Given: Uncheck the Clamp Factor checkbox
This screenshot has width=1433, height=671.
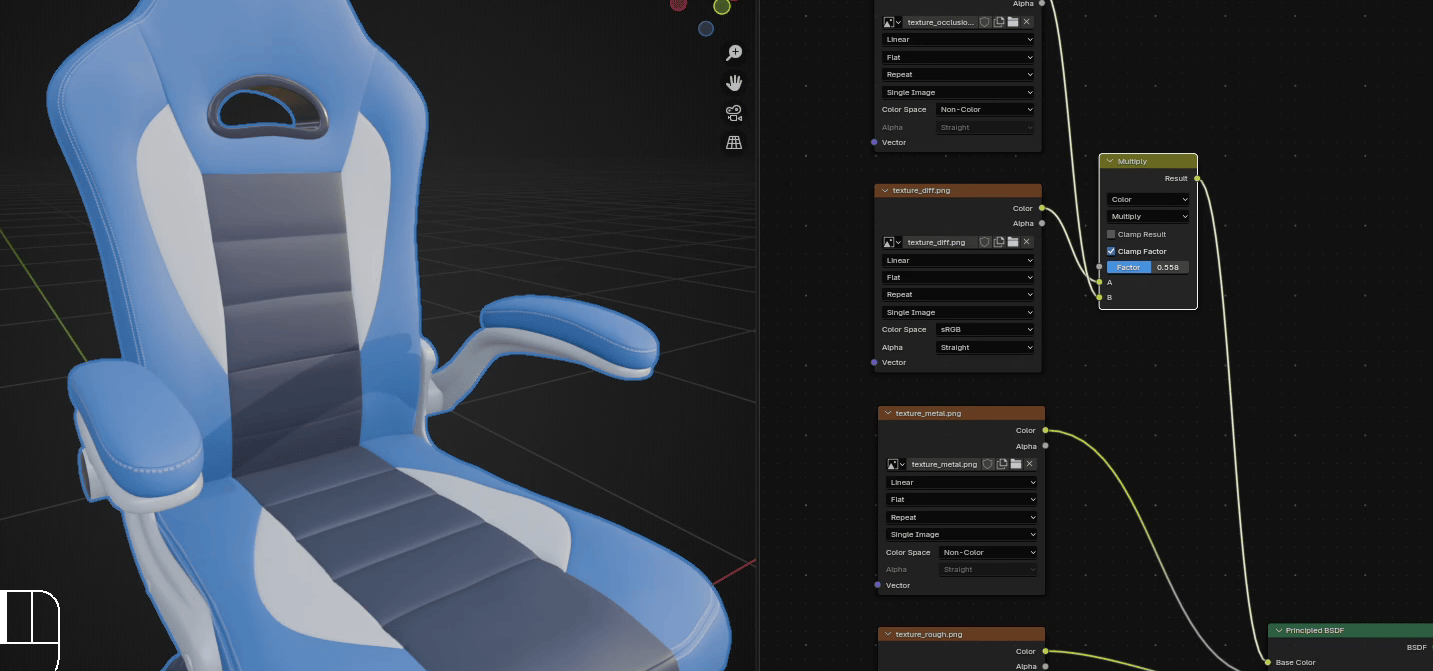Looking at the screenshot, I should click(1111, 251).
